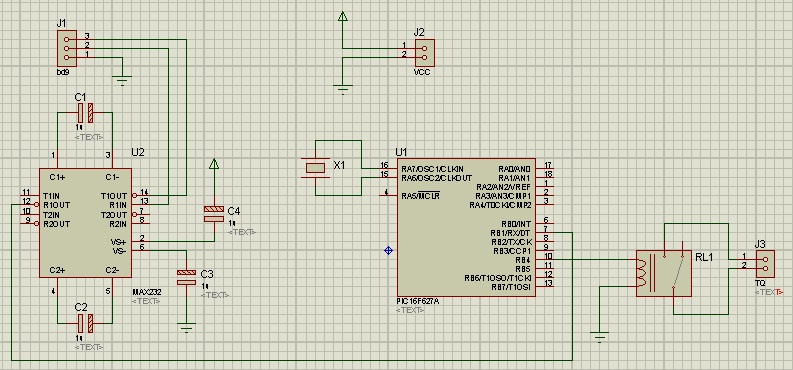The height and width of the screenshot is (370, 793).
Task: Select the RL1 relay component
Action: click(x=664, y=273)
